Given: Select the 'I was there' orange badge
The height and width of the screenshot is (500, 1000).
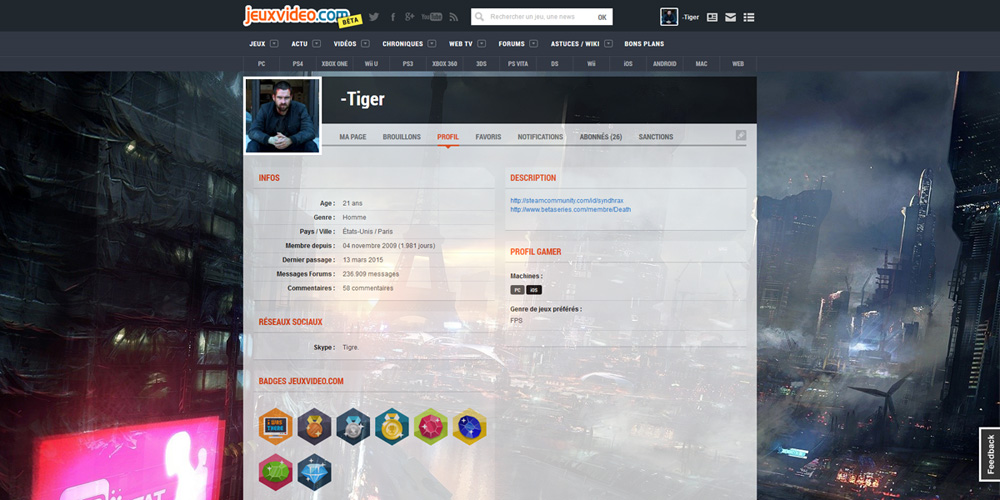Looking at the screenshot, I should [276, 426].
